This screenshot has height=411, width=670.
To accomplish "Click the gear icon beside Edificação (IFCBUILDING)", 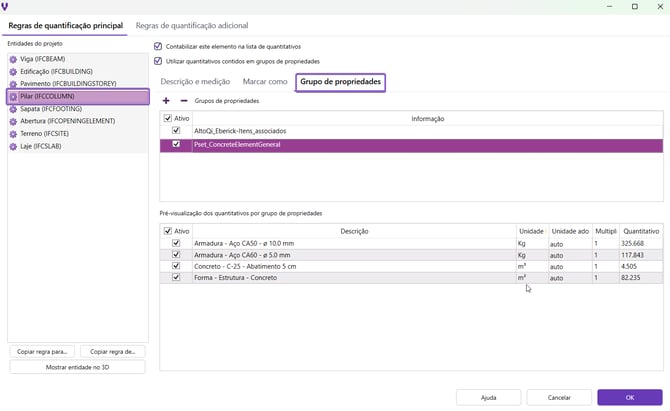I will pos(13,72).
